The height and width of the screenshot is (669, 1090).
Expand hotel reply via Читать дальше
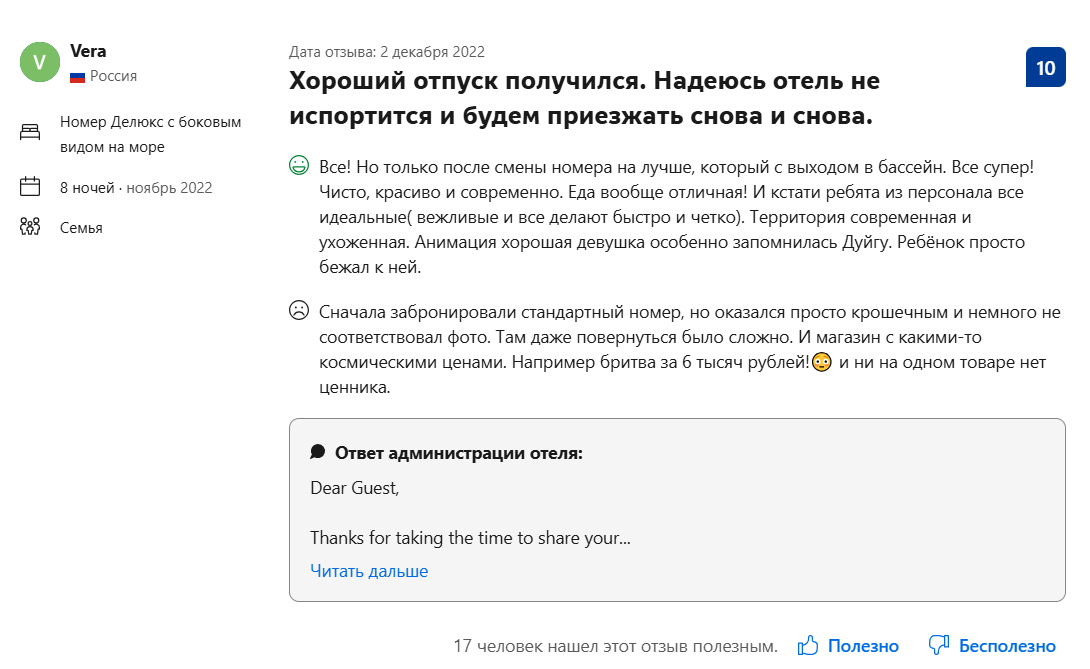pyautogui.click(x=369, y=571)
